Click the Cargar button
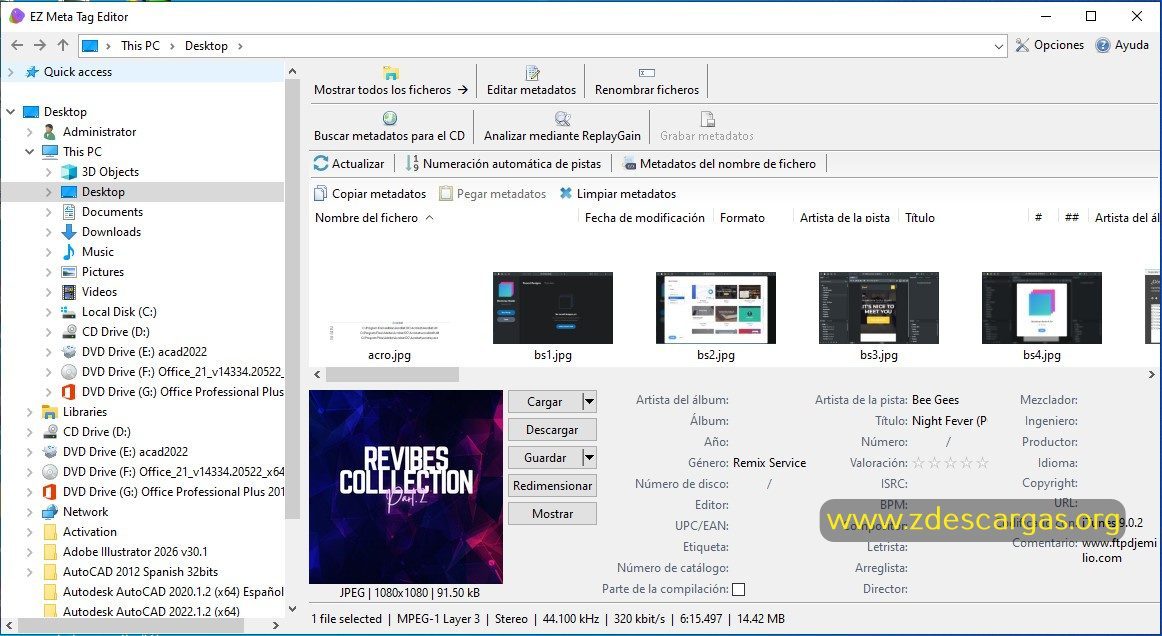This screenshot has height=636, width=1162. 545,402
